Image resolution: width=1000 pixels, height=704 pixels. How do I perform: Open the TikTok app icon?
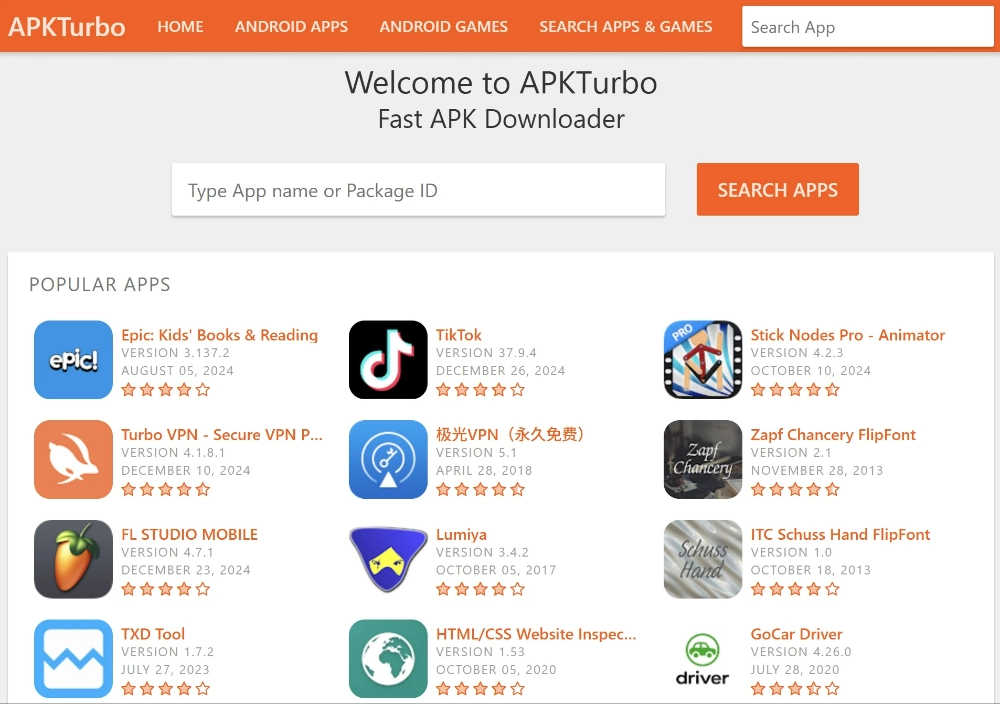tap(387, 359)
